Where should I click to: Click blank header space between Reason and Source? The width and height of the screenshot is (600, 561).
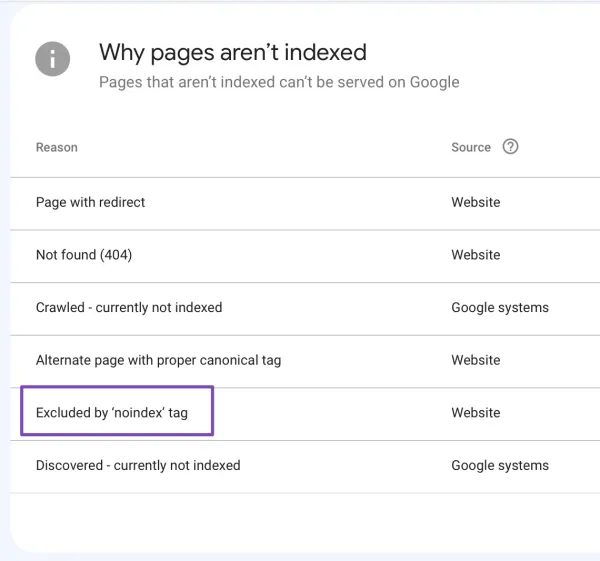click(x=260, y=147)
